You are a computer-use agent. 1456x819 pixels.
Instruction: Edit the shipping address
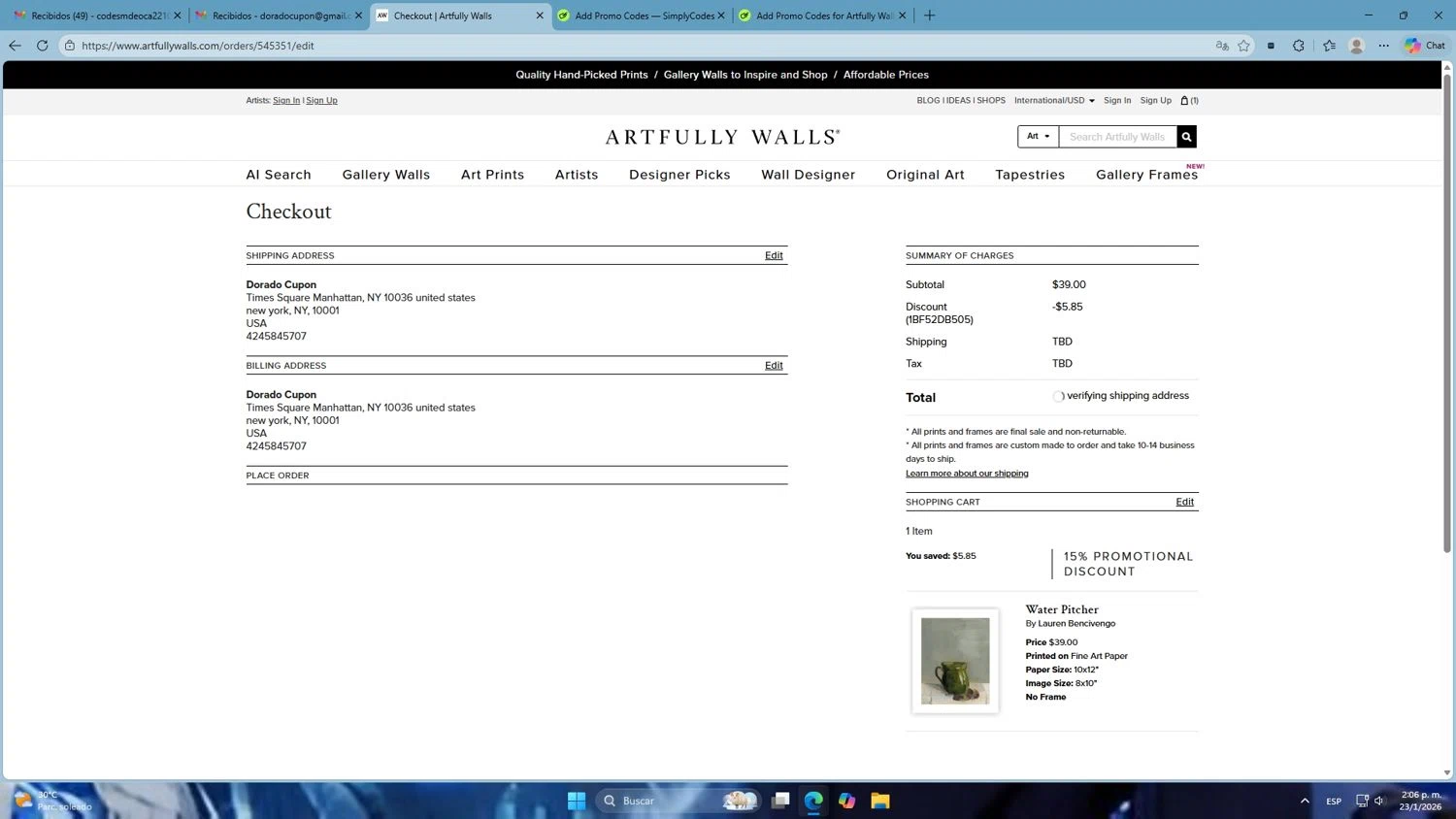click(774, 255)
